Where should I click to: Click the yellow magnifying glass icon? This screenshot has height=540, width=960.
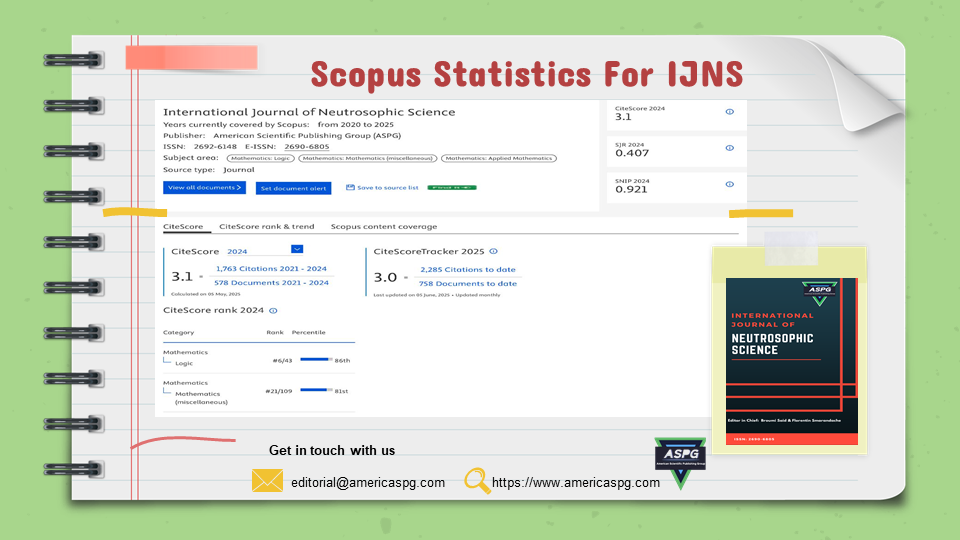(x=478, y=481)
